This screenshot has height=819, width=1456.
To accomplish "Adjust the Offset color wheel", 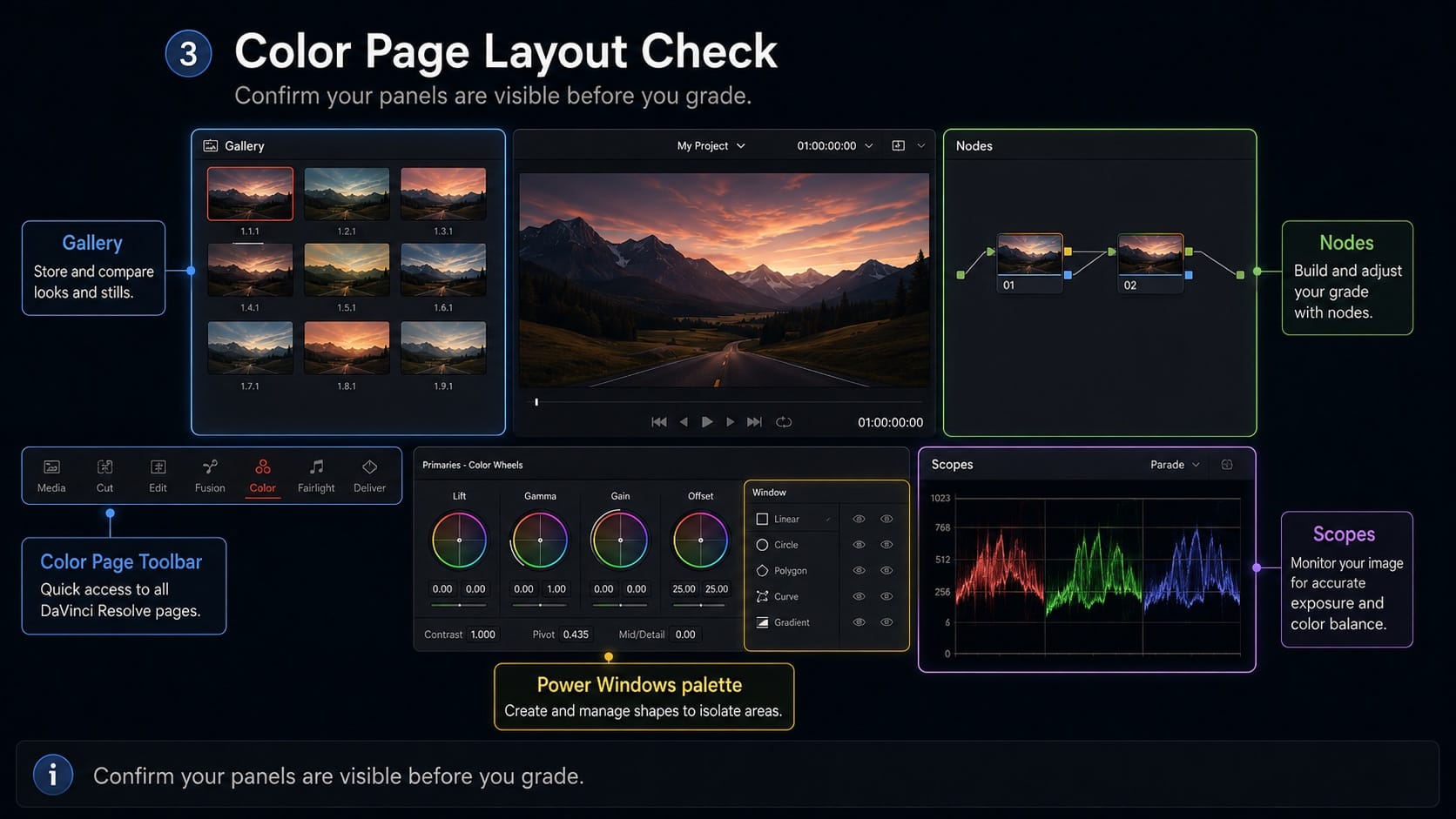I will (700, 540).
